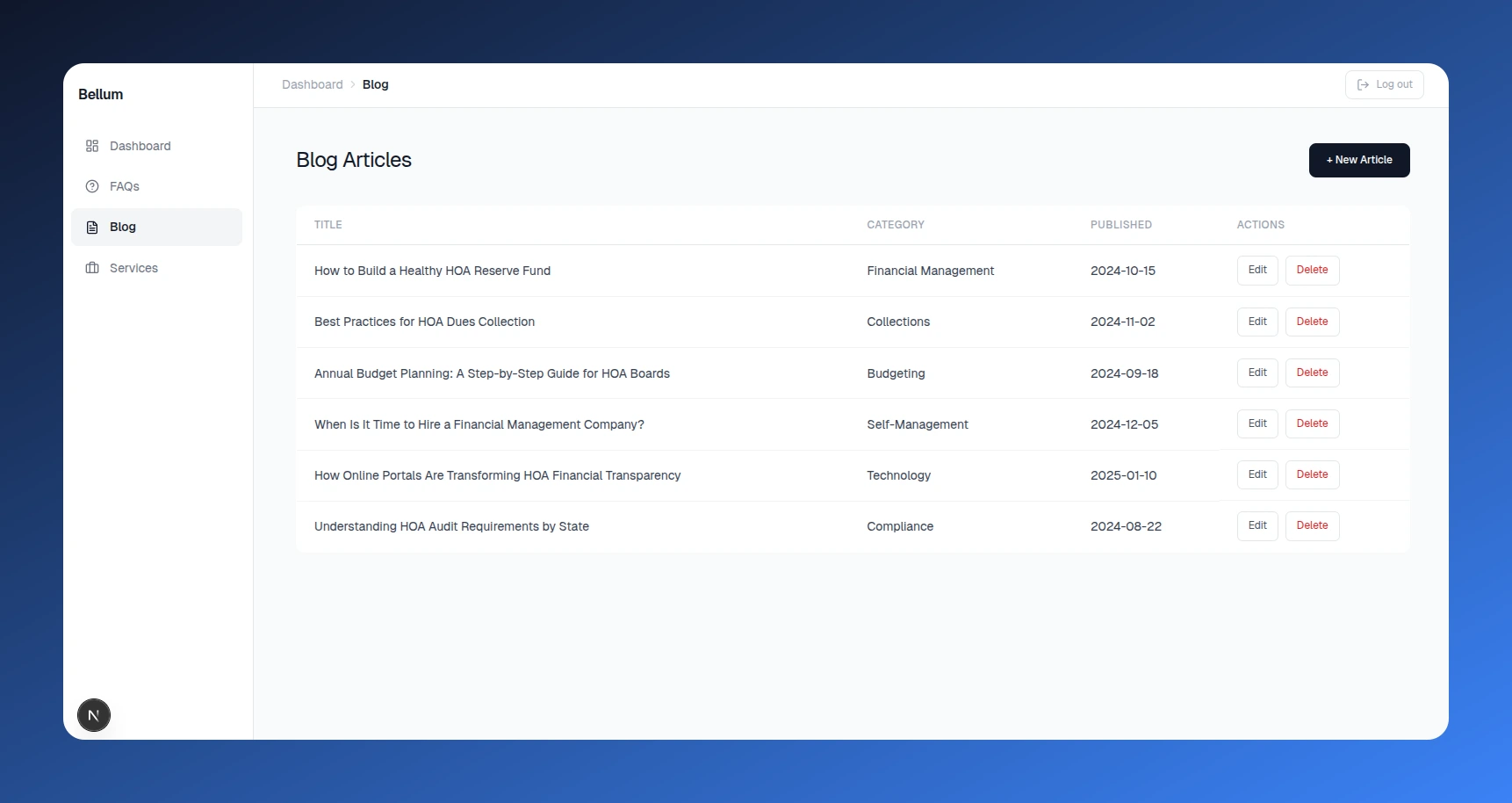Click the 'Understanding HOA Audit Requirements by State' title
This screenshot has width=1512, height=803.
click(451, 526)
